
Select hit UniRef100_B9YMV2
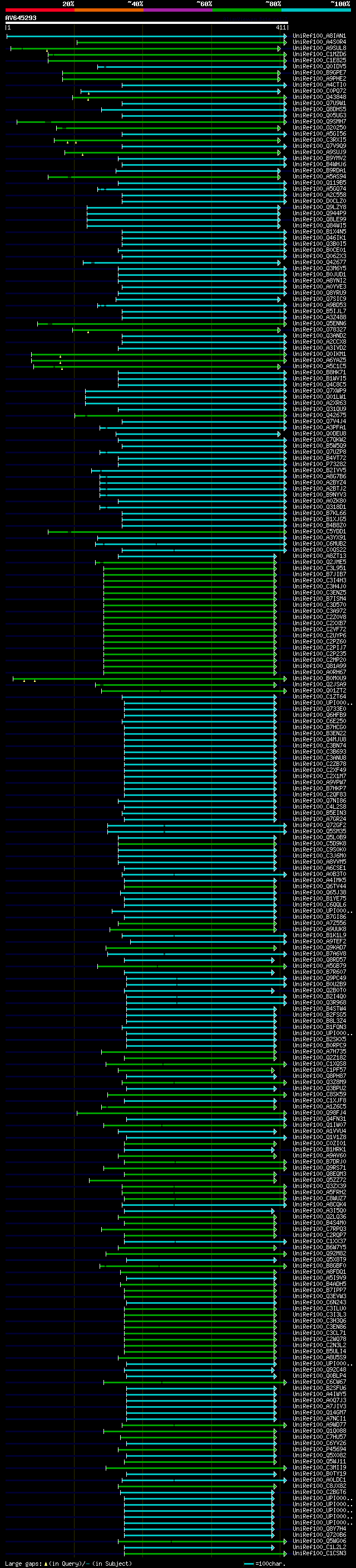click(x=319, y=159)
